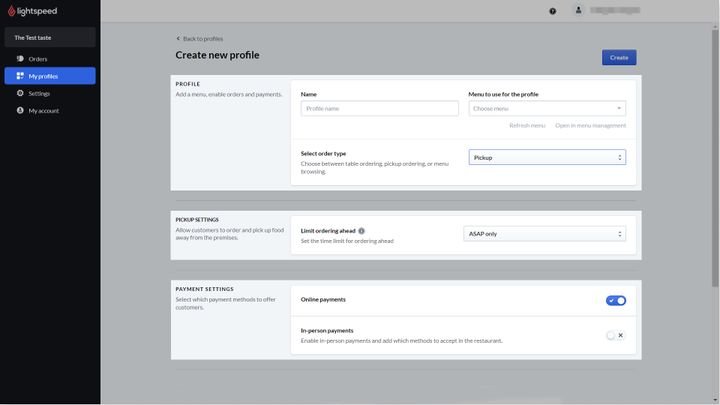The height and width of the screenshot is (405, 720).
Task: Go back to profiles link
Action: [202, 39]
